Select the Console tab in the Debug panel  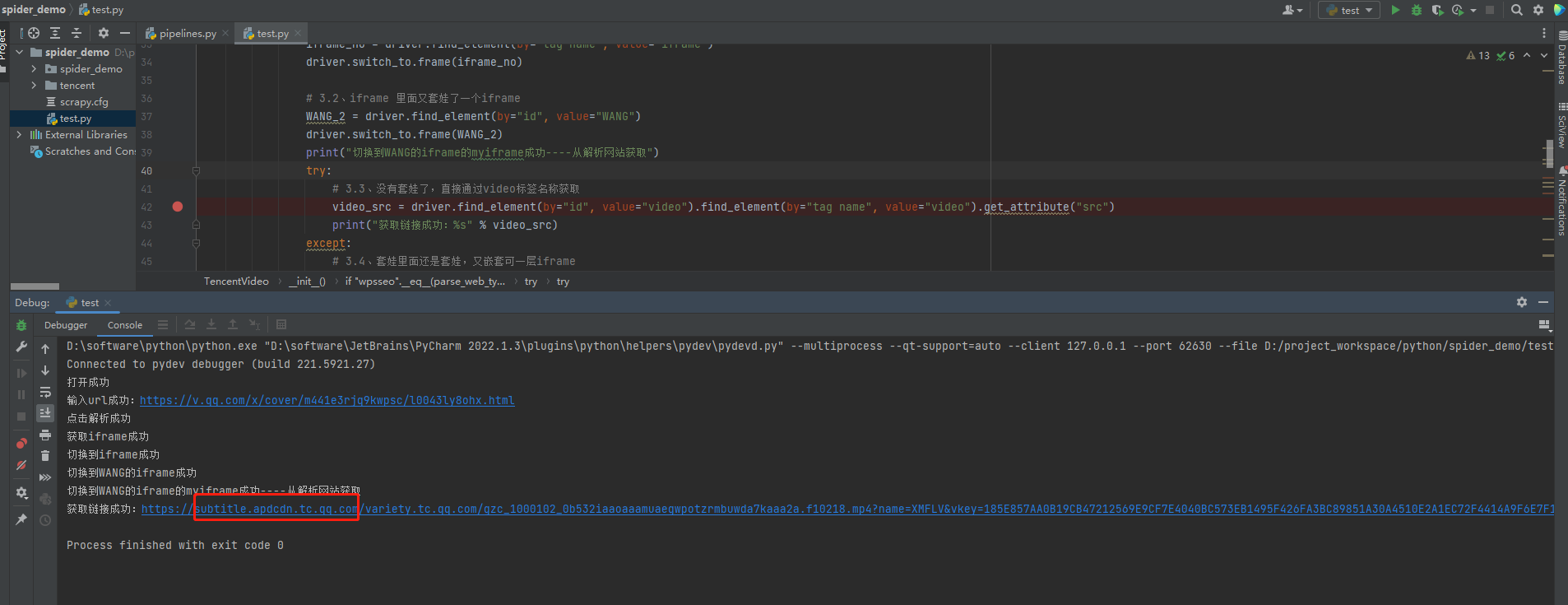coord(125,325)
